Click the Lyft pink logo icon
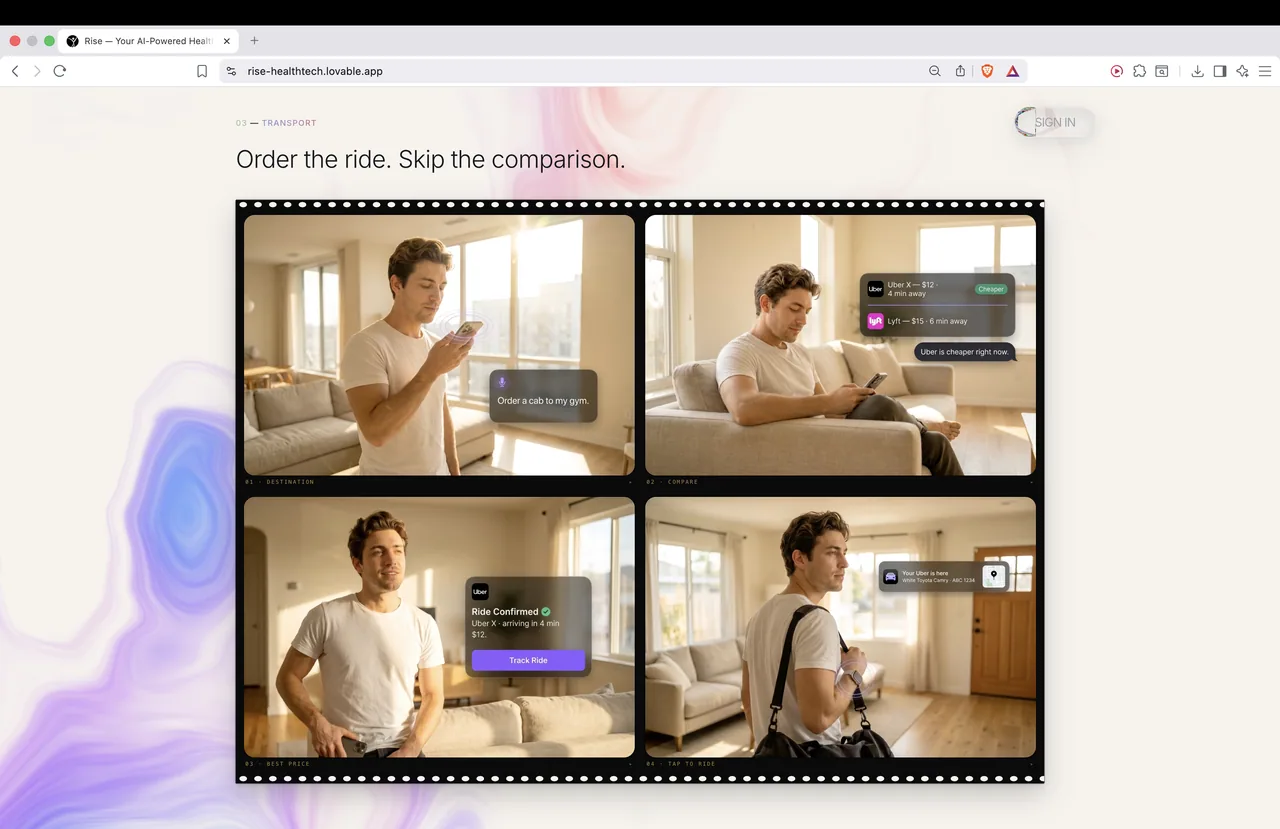 point(875,321)
